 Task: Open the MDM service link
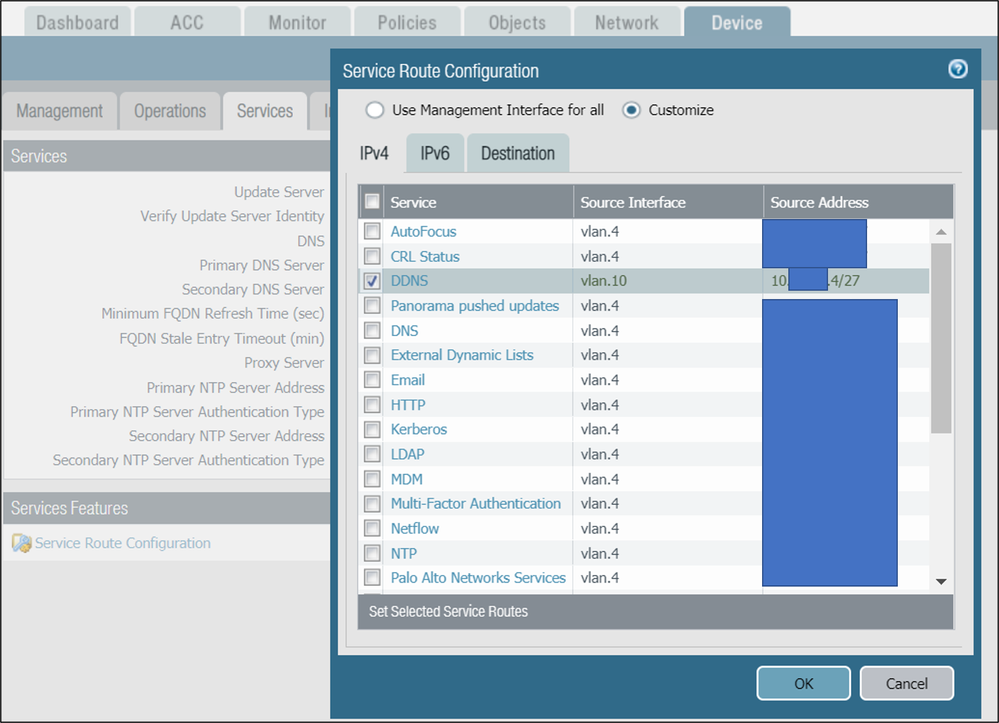click(x=406, y=479)
